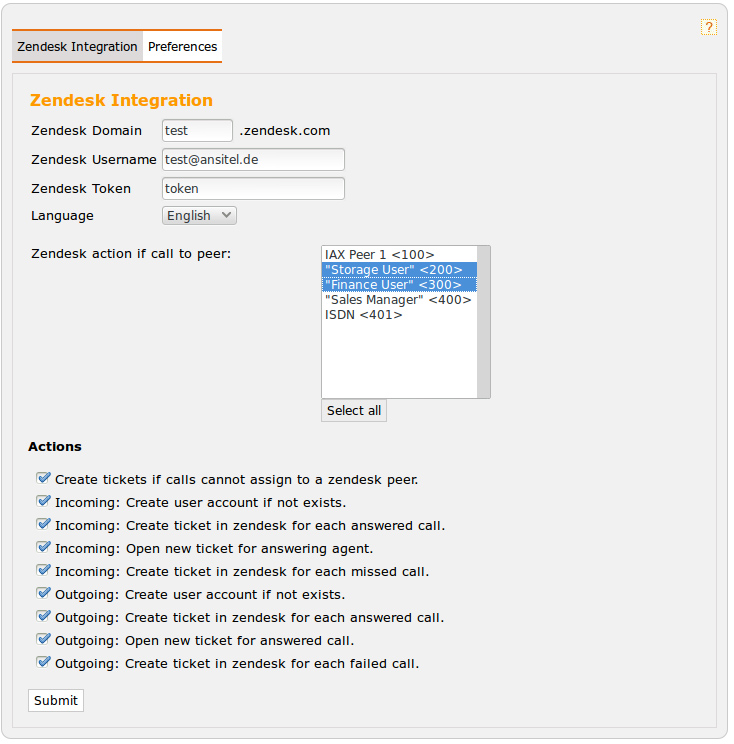The width and height of the screenshot is (734, 744).
Task: Click the Zendesk Domain input field
Action: [197, 131]
